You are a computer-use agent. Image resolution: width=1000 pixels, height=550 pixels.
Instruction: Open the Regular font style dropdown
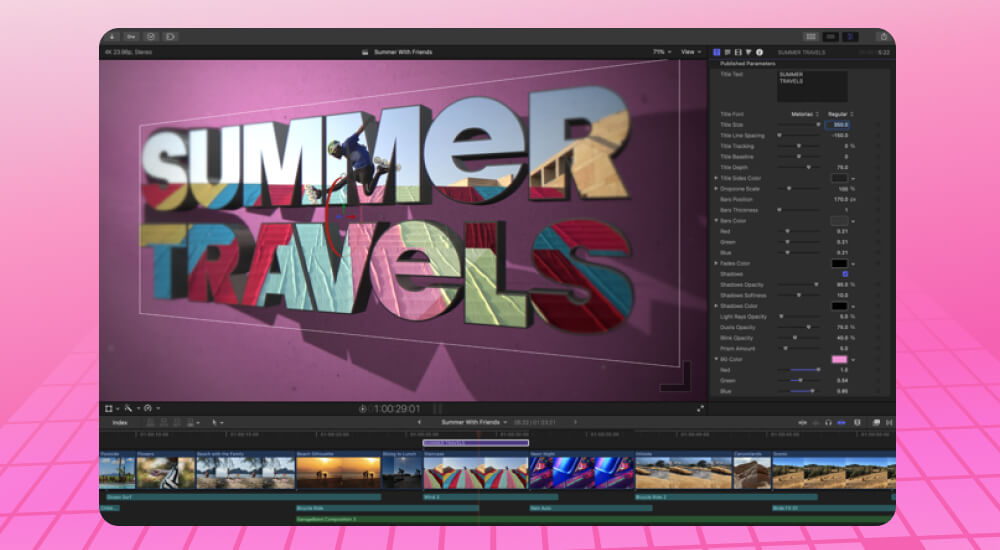[841, 114]
